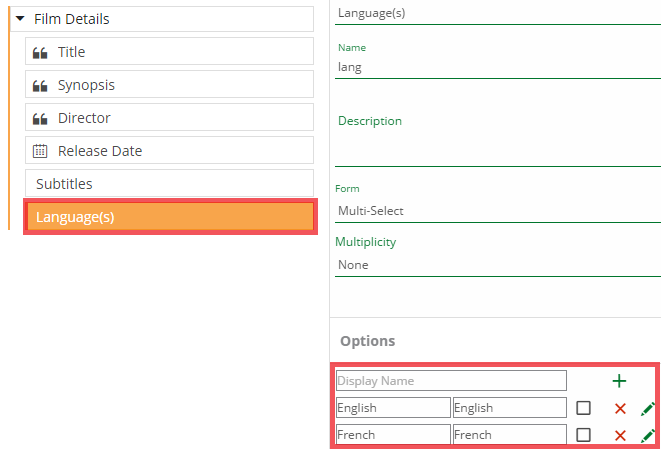Tick the checkbox in the English row

[x=583, y=408]
